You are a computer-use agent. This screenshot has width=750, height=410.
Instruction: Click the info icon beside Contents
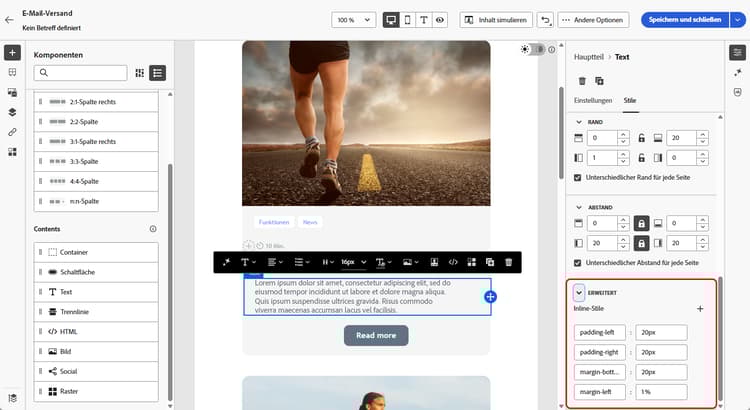(153, 229)
